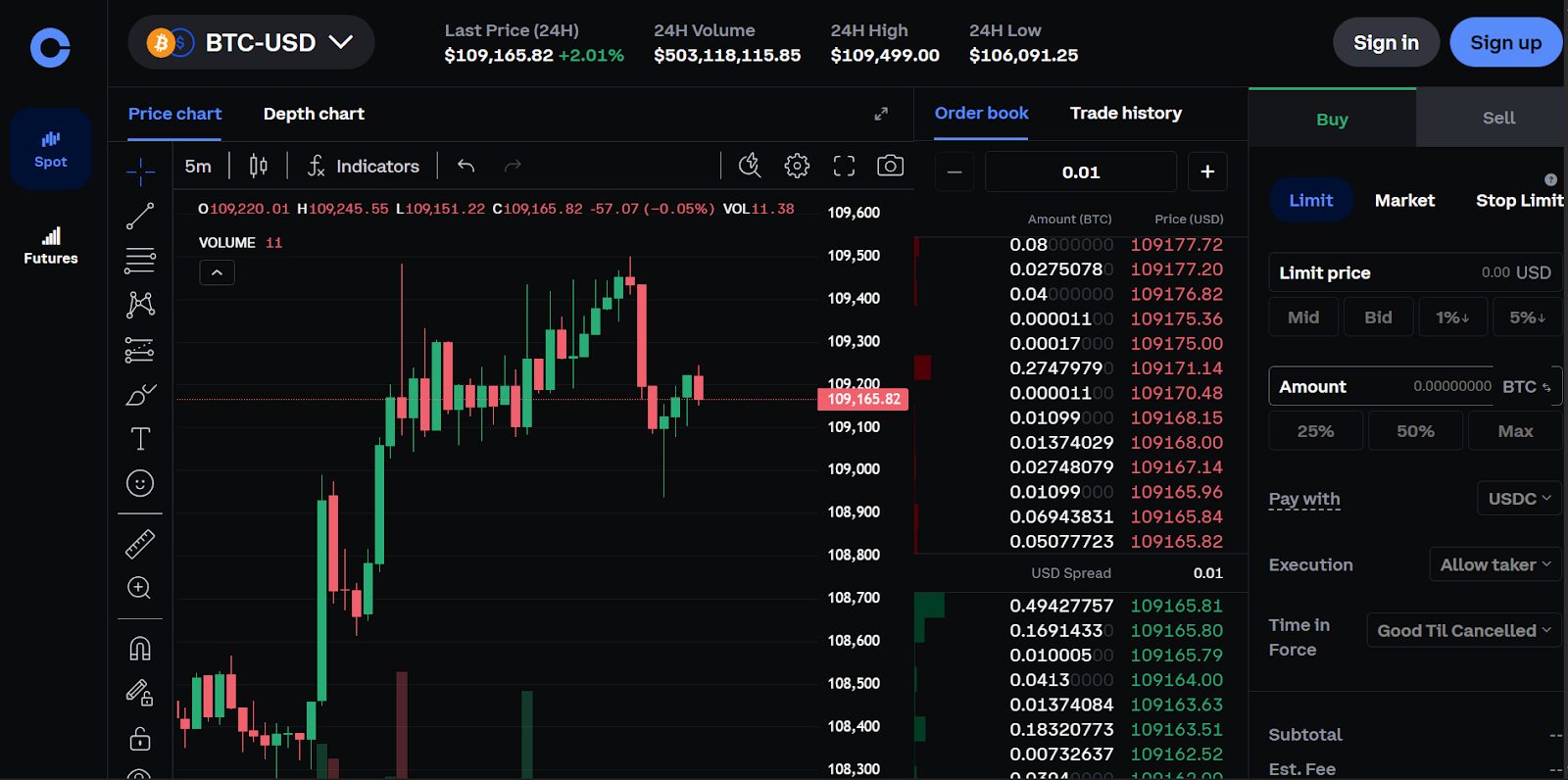
Task: Click the undo arrow in chart toolbar
Action: point(466,167)
